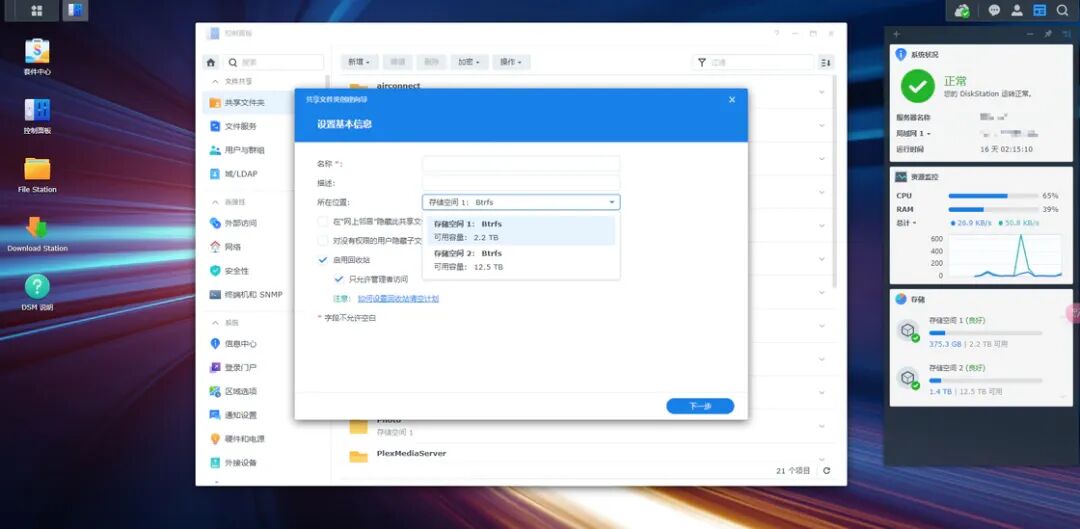This screenshot has width=1080, height=529.
Task: Toggle the widgets panel icon
Action: coord(1039,10)
